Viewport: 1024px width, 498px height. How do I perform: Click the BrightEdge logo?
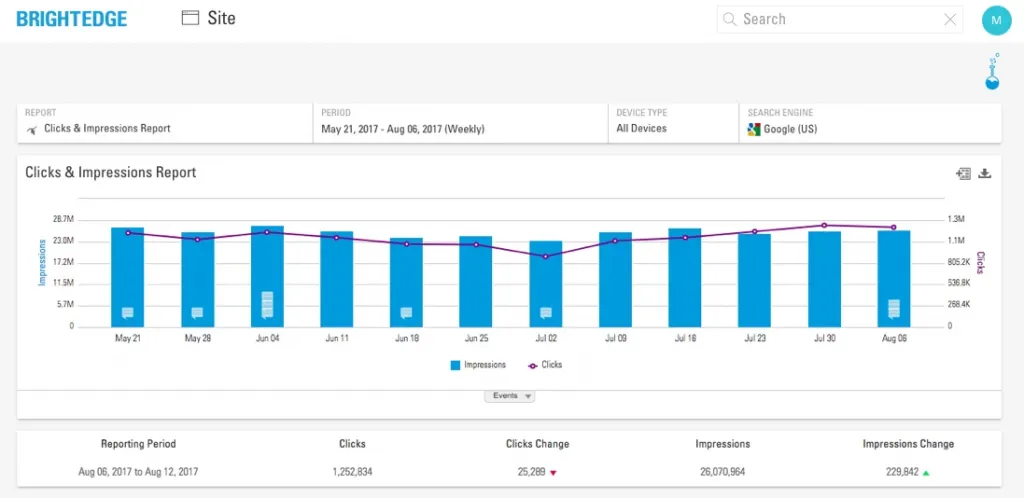click(x=71, y=19)
